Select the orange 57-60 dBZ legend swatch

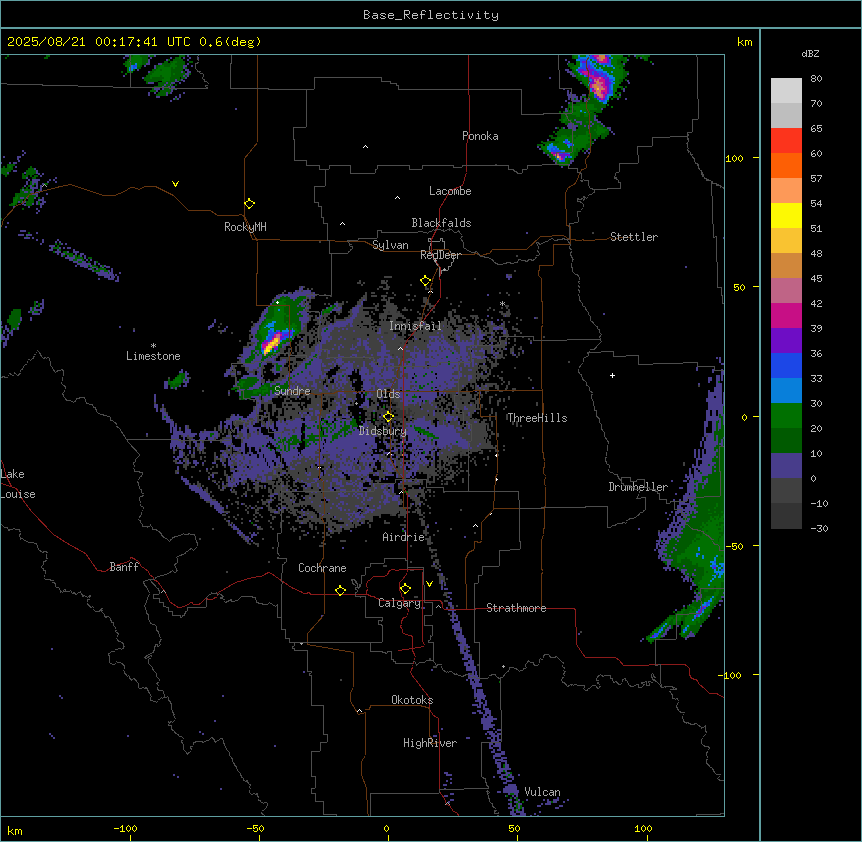point(786,165)
